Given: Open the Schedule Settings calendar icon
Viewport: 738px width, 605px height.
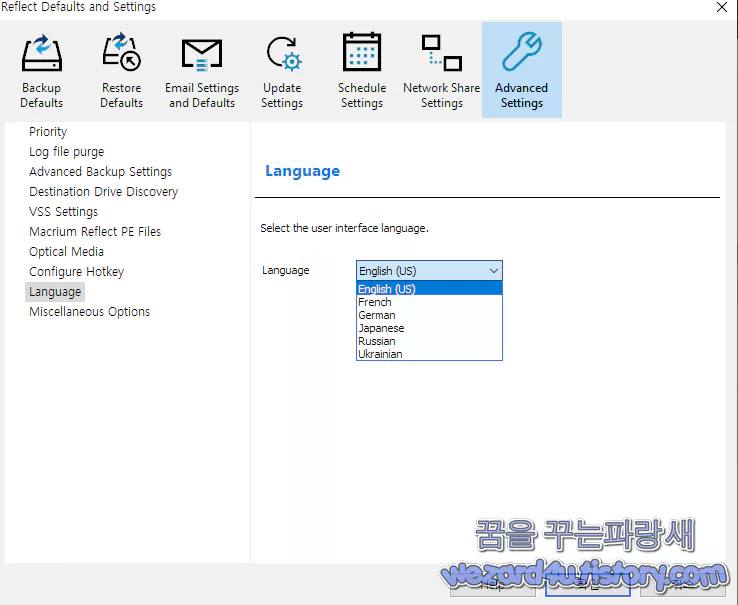Looking at the screenshot, I should (x=361, y=52).
